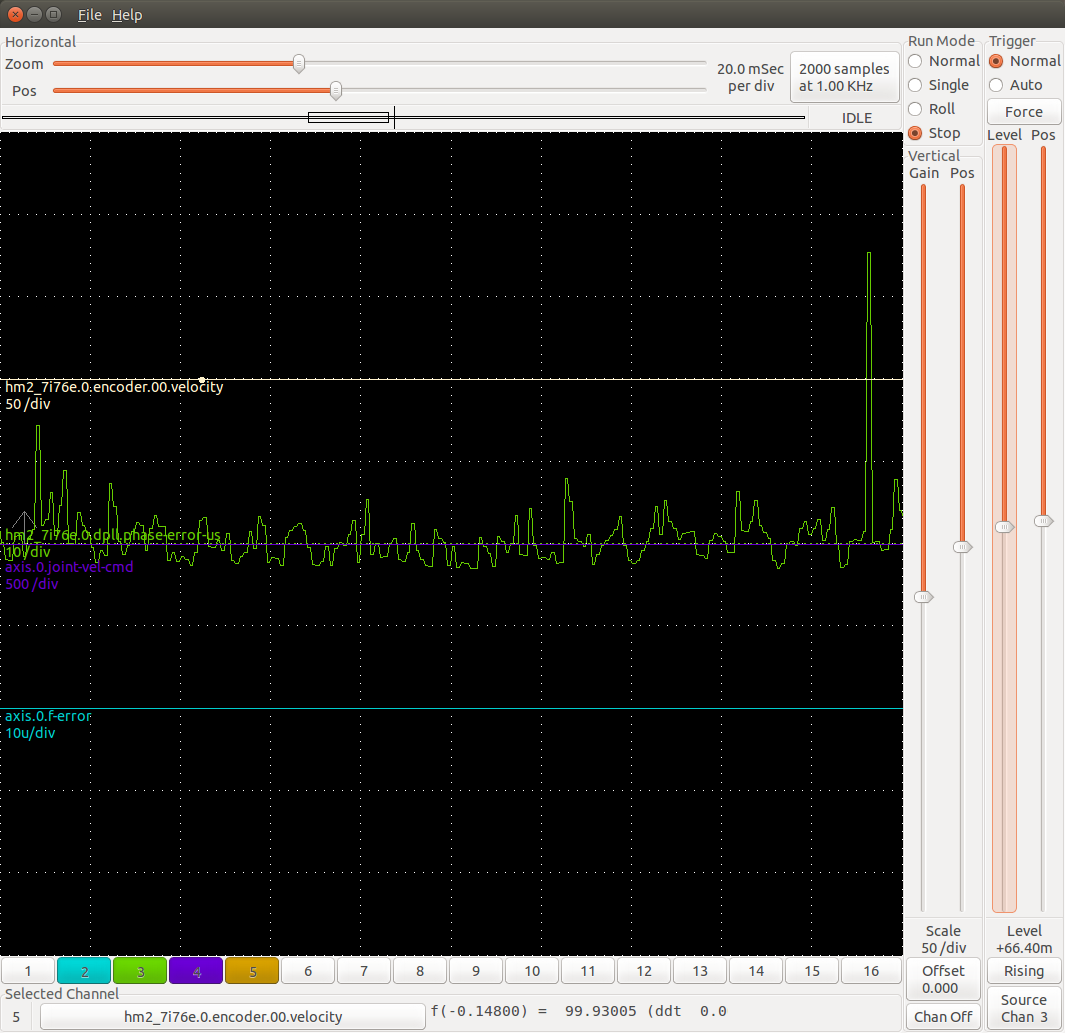Click the Chan Off button
The image size is (1065, 1033).
(x=943, y=1017)
